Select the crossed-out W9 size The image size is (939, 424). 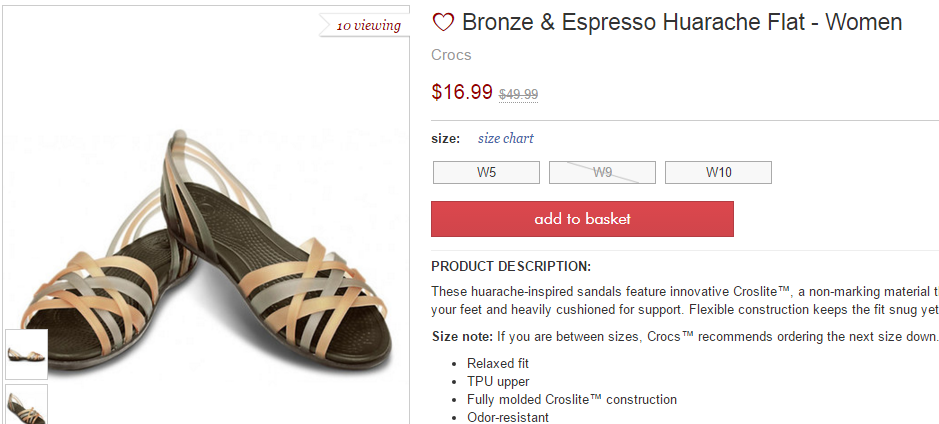click(x=602, y=172)
